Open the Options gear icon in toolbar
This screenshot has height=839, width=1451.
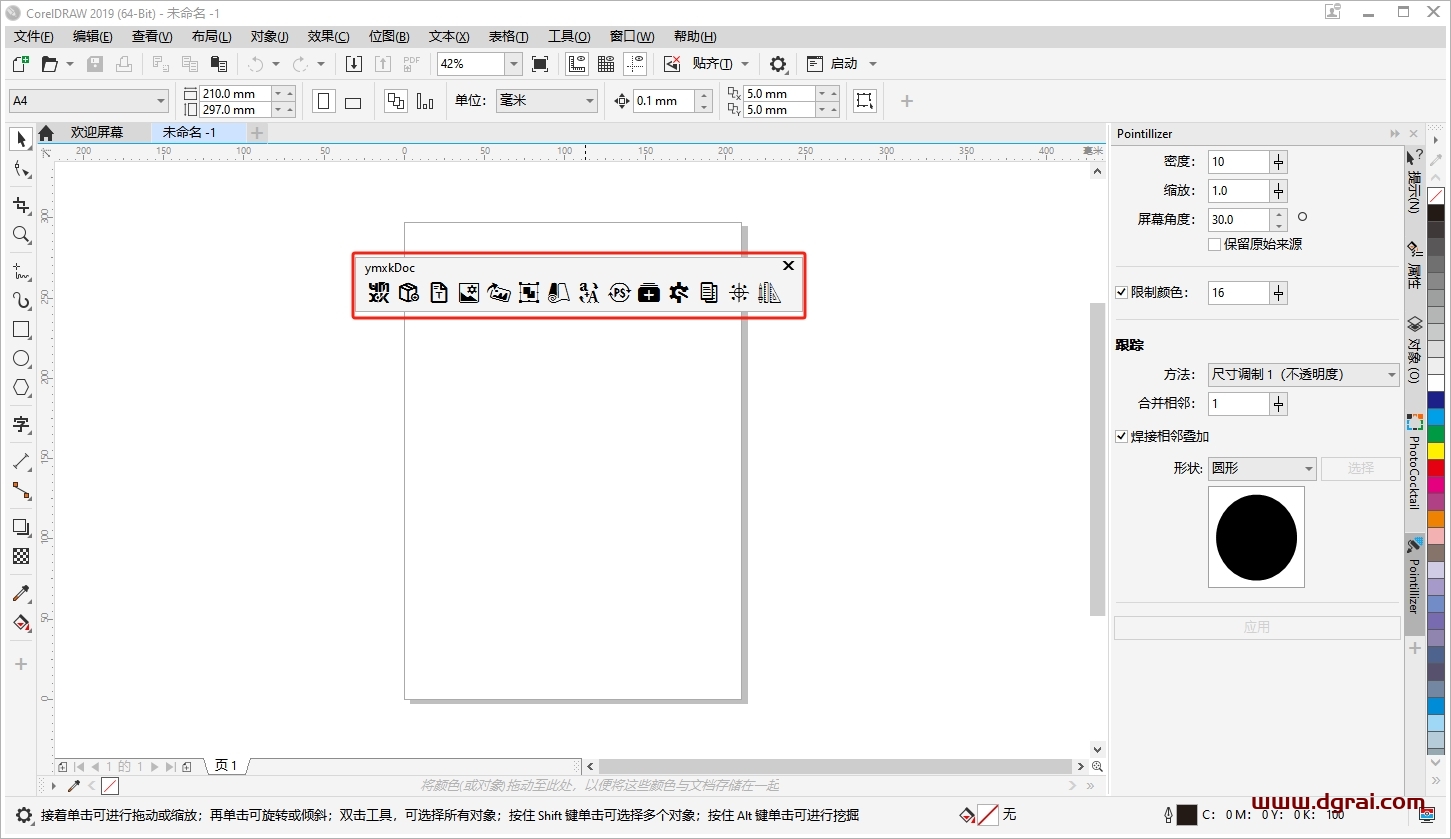pyautogui.click(x=778, y=64)
